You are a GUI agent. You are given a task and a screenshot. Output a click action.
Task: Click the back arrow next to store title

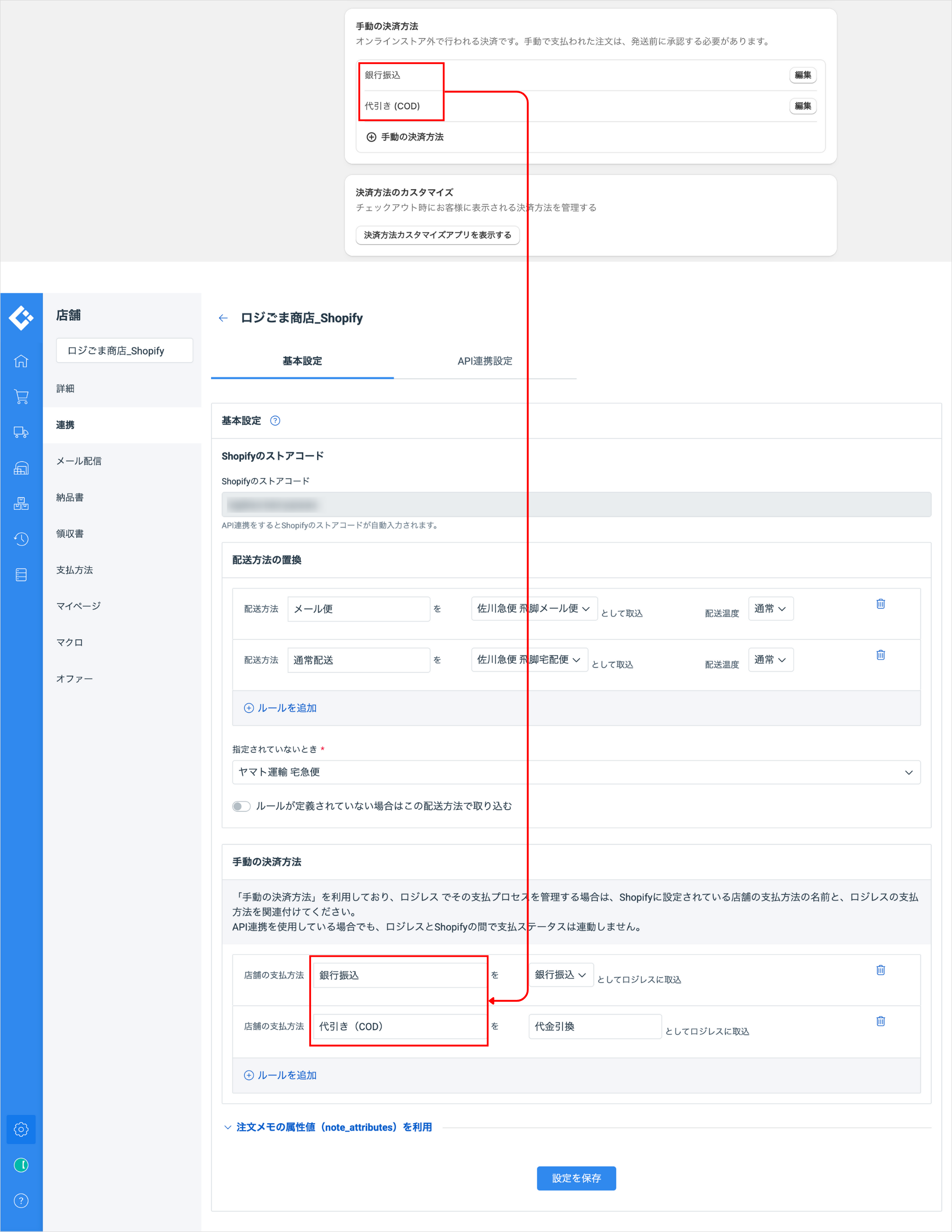tap(223, 318)
